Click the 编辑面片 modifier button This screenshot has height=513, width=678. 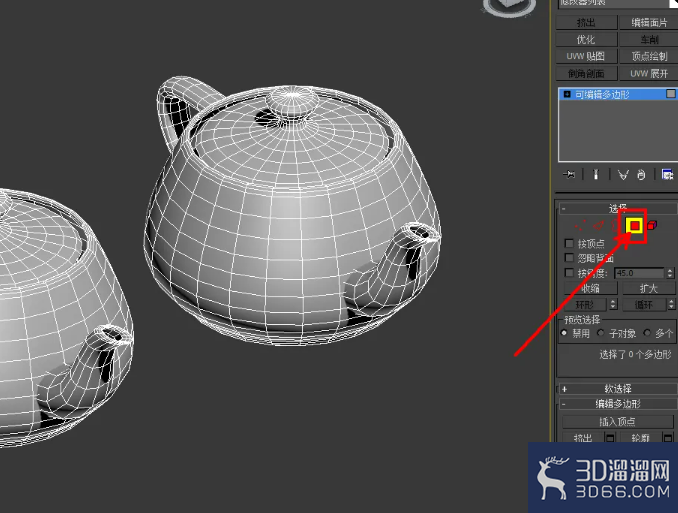pos(649,22)
